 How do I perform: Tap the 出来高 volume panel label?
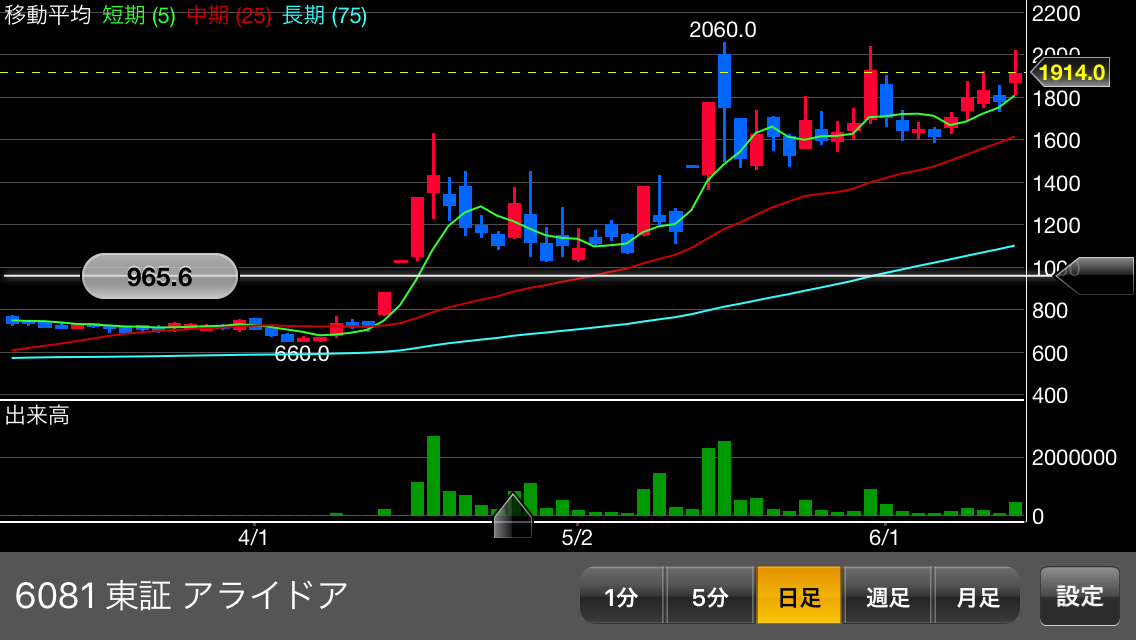click(x=38, y=416)
